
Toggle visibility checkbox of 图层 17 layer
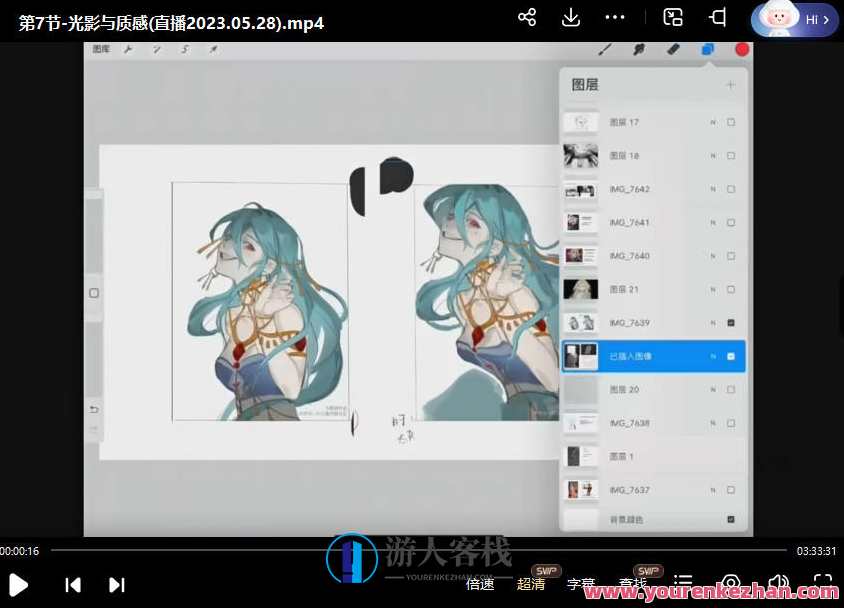(x=730, y=121)
